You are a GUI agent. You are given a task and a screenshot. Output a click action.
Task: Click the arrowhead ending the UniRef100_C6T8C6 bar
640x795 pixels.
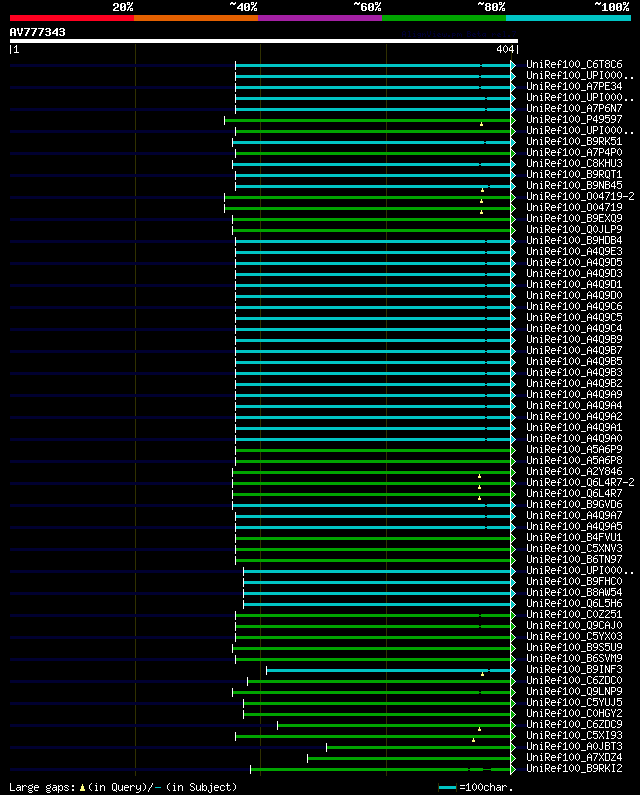pos(513,65)
